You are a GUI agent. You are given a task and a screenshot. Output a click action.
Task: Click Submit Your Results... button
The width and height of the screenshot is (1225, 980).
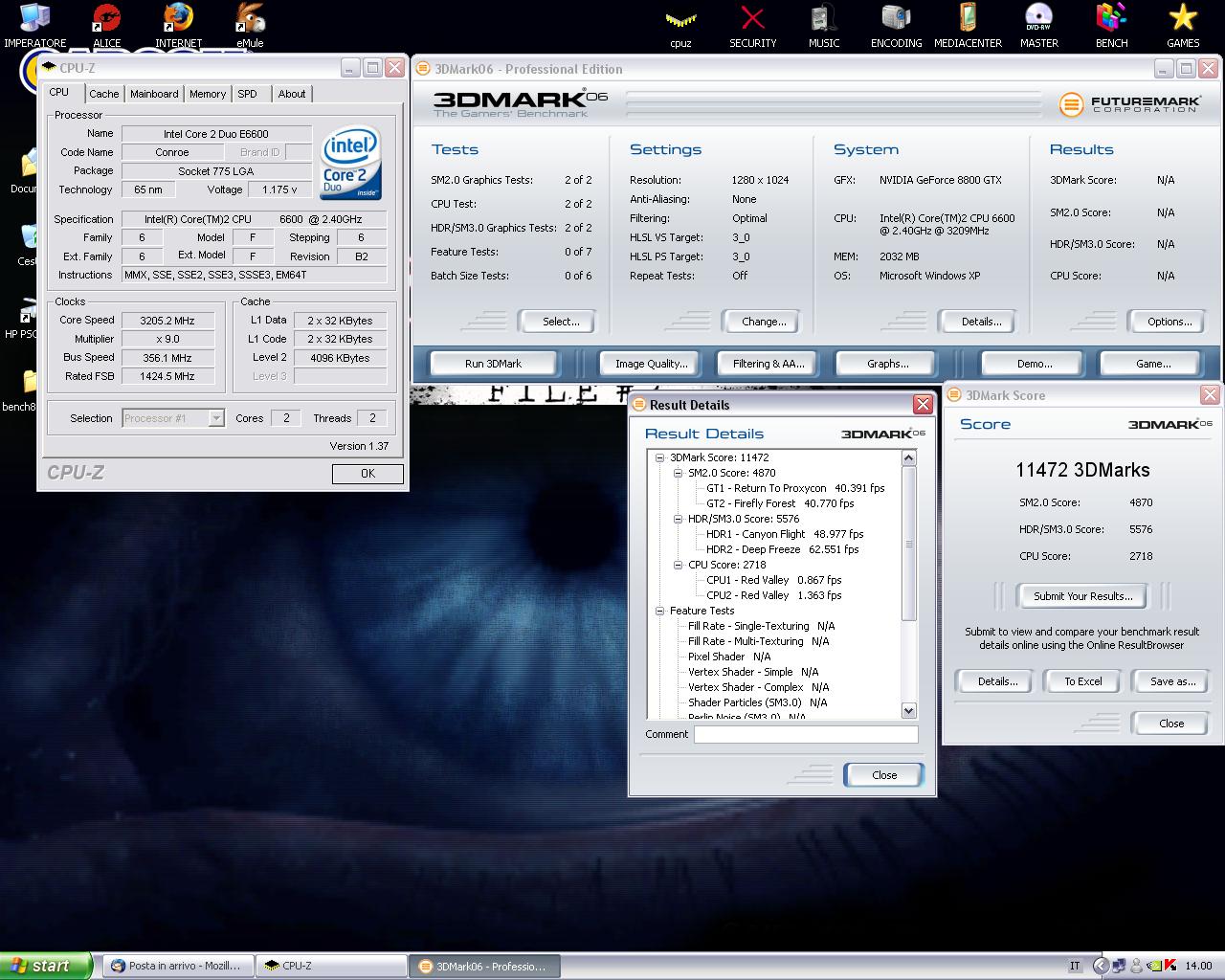click(1082, 596)
